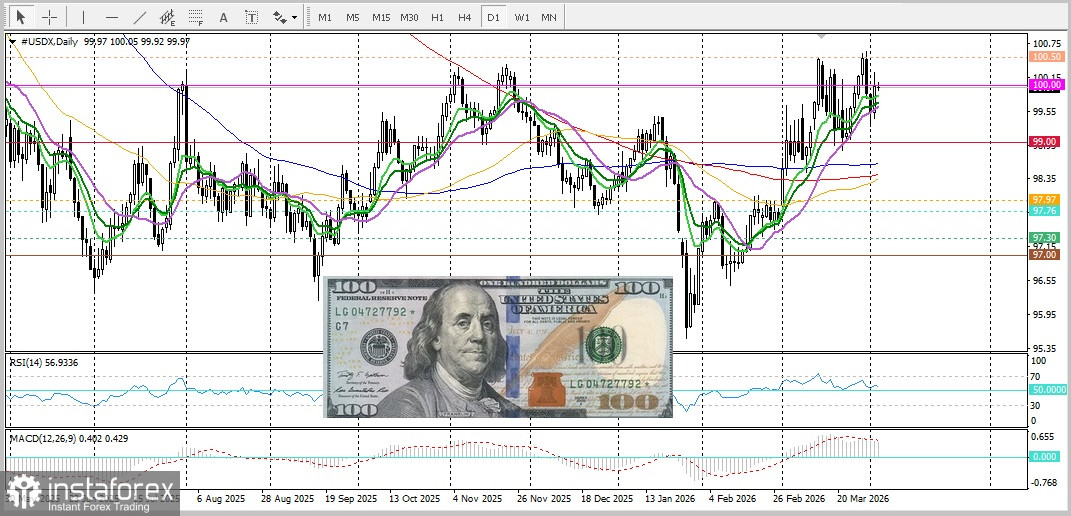Select the 97.76 cyan price label
1071x516 pixels.
1046,211
